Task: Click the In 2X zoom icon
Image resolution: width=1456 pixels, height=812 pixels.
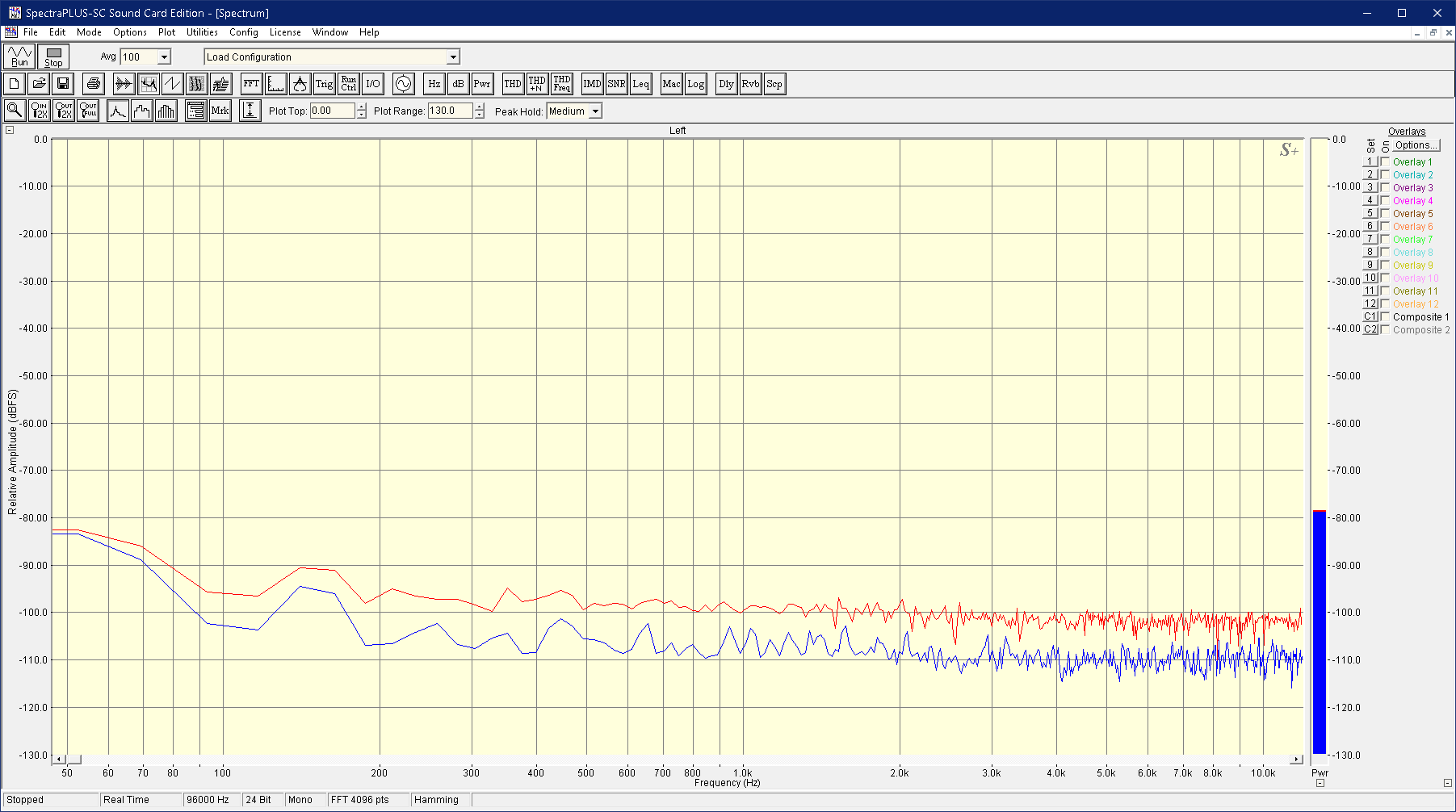Action: pos(39,111)
